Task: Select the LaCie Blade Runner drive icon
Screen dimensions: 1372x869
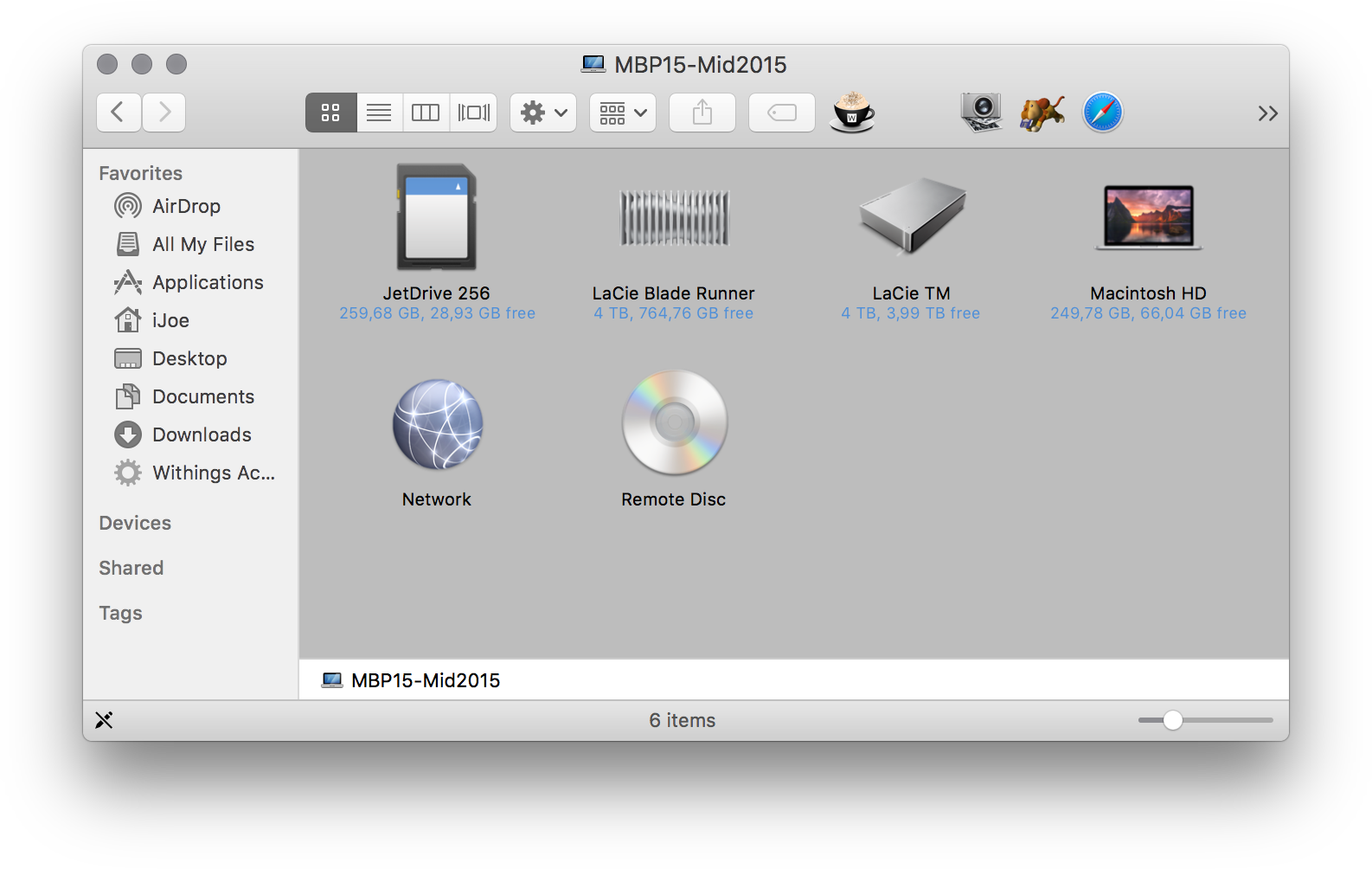Action: (x=674, y=218)
